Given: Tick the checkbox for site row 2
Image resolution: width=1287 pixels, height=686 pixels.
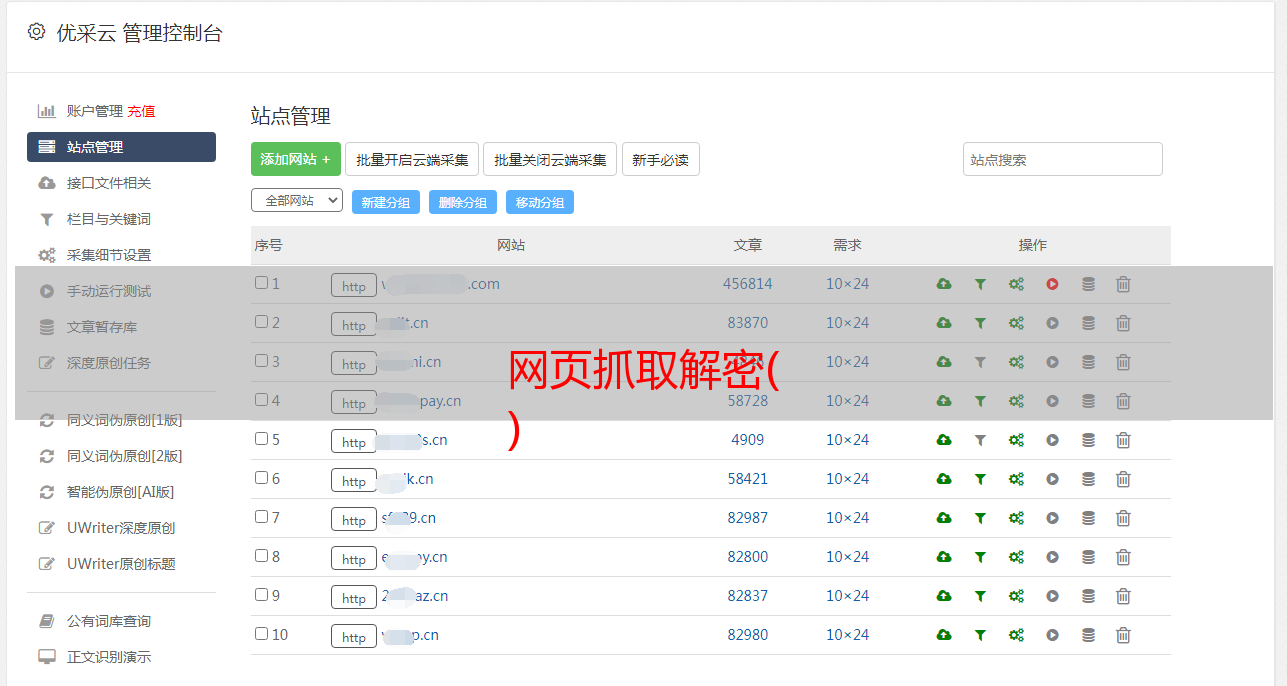Looking at the screenshot, I should [261, 322].
